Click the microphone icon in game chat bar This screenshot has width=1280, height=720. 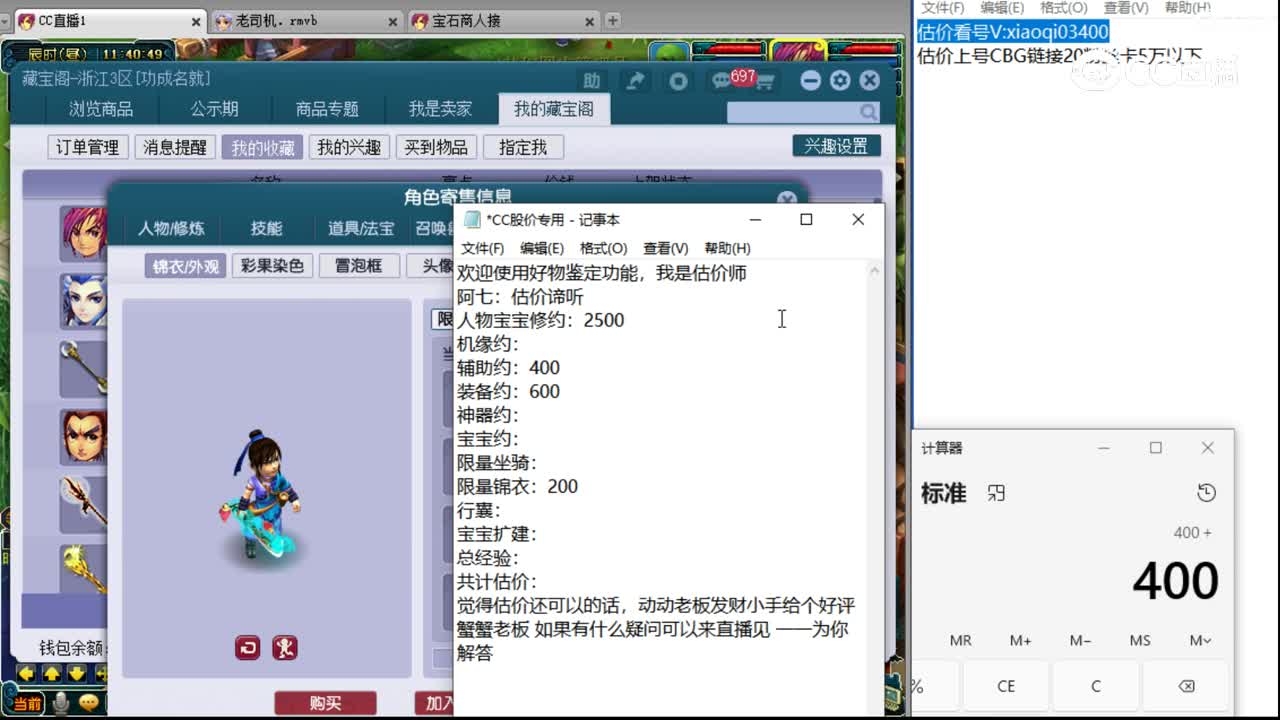click(x=61, y=703)
